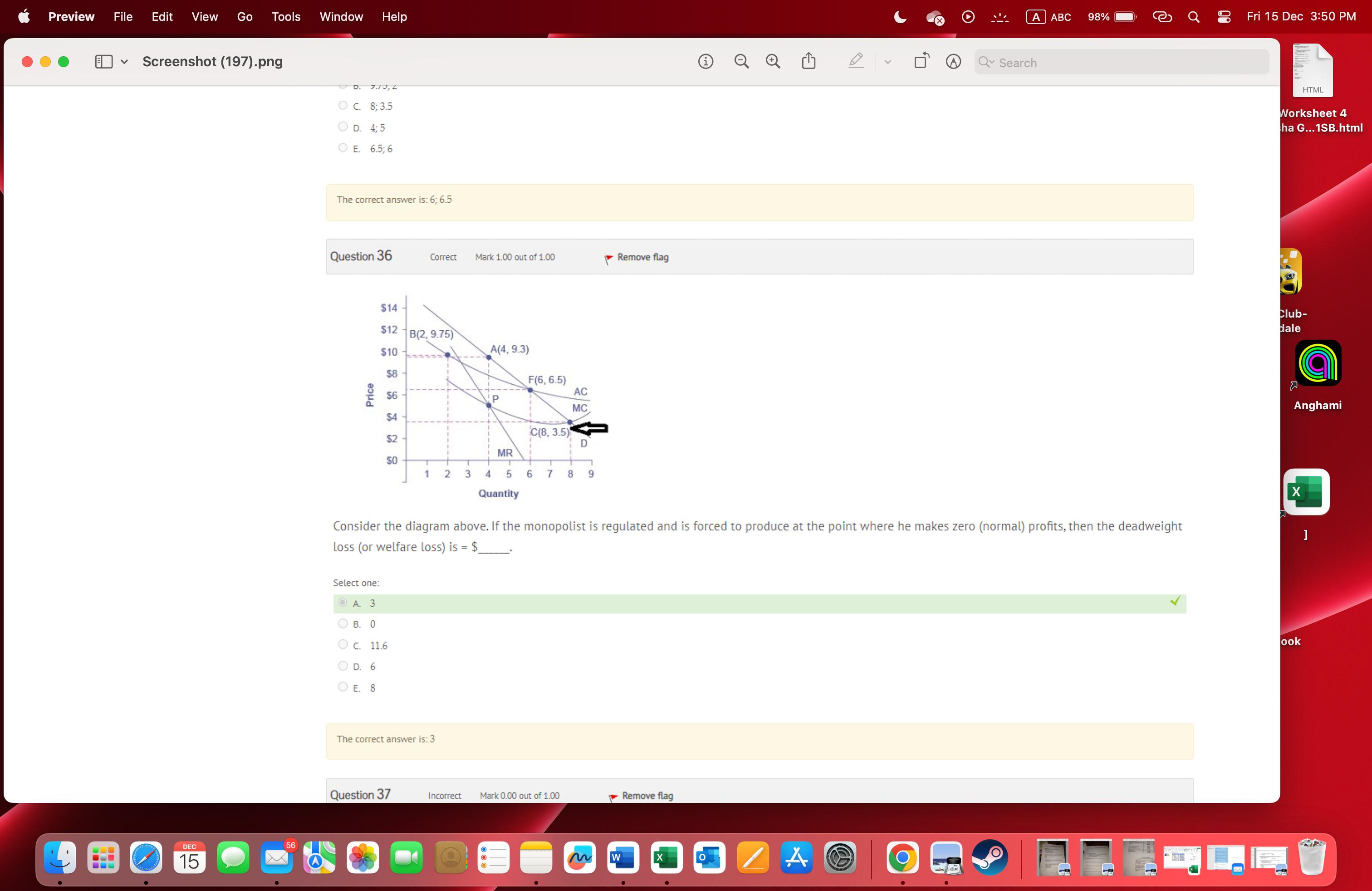The height and width of the screenshot is (891, 1372).
Task: Select radio option B with value 0
Action: [x=343, y=624]
